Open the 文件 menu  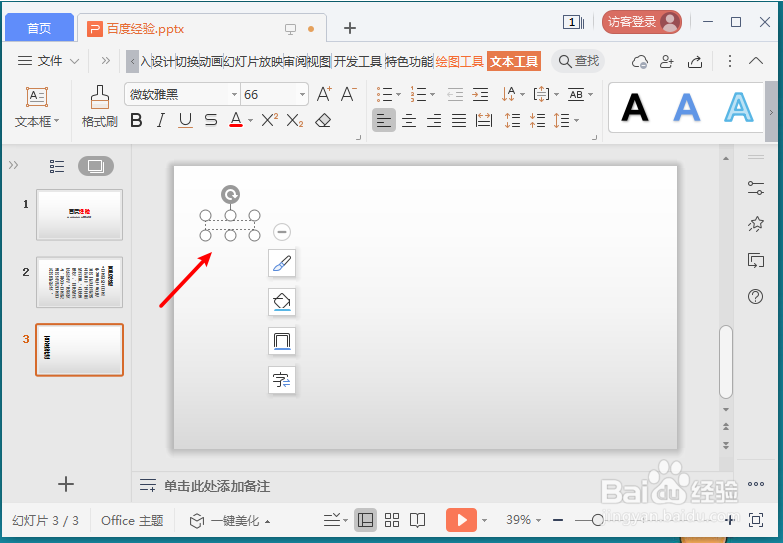coord(48,61)
